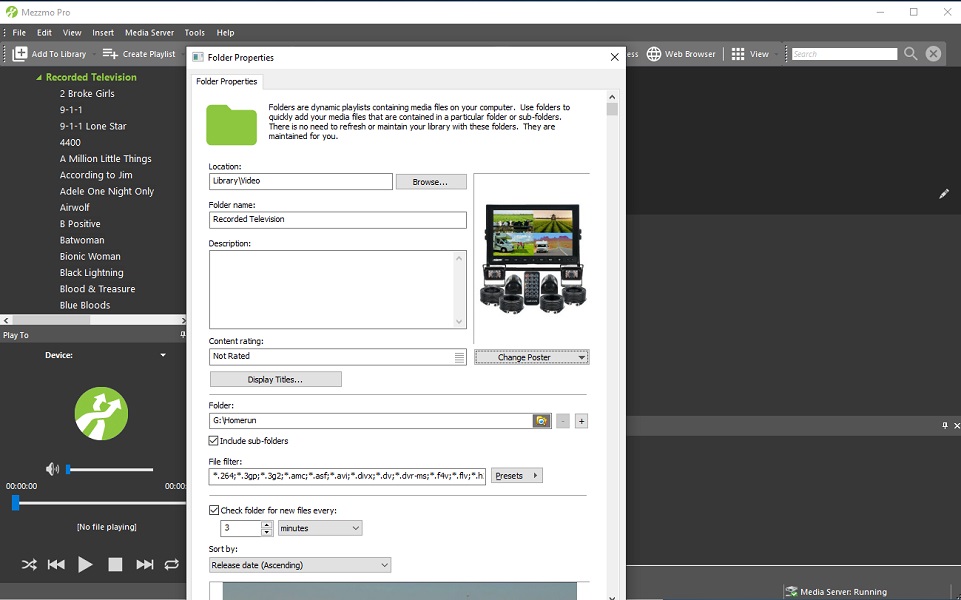Click the folder browse icon beside G:\Homerun

click(541, 421)
